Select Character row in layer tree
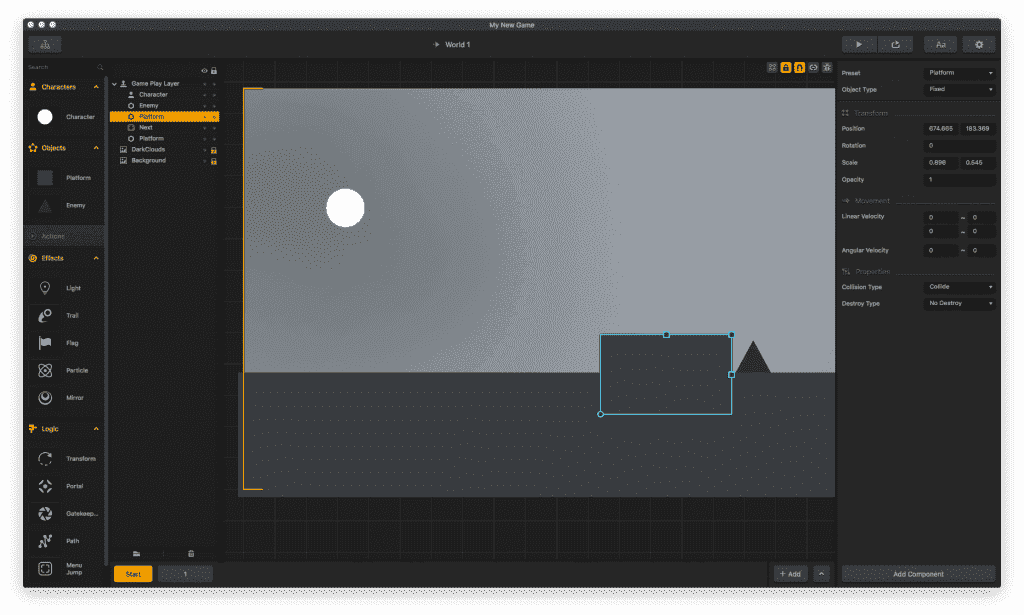1024x615 pixels. [165, 95]
